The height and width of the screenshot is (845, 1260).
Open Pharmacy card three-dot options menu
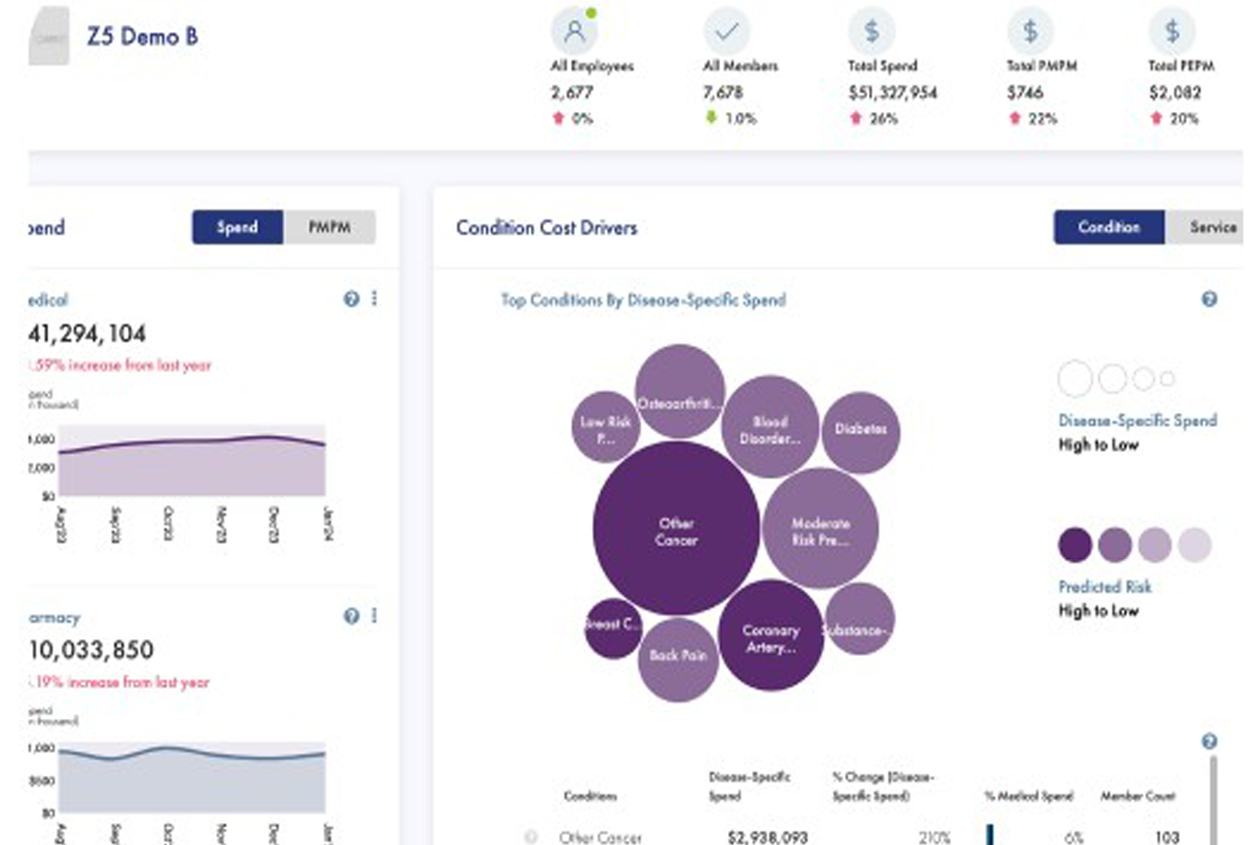tap(375, 616)
